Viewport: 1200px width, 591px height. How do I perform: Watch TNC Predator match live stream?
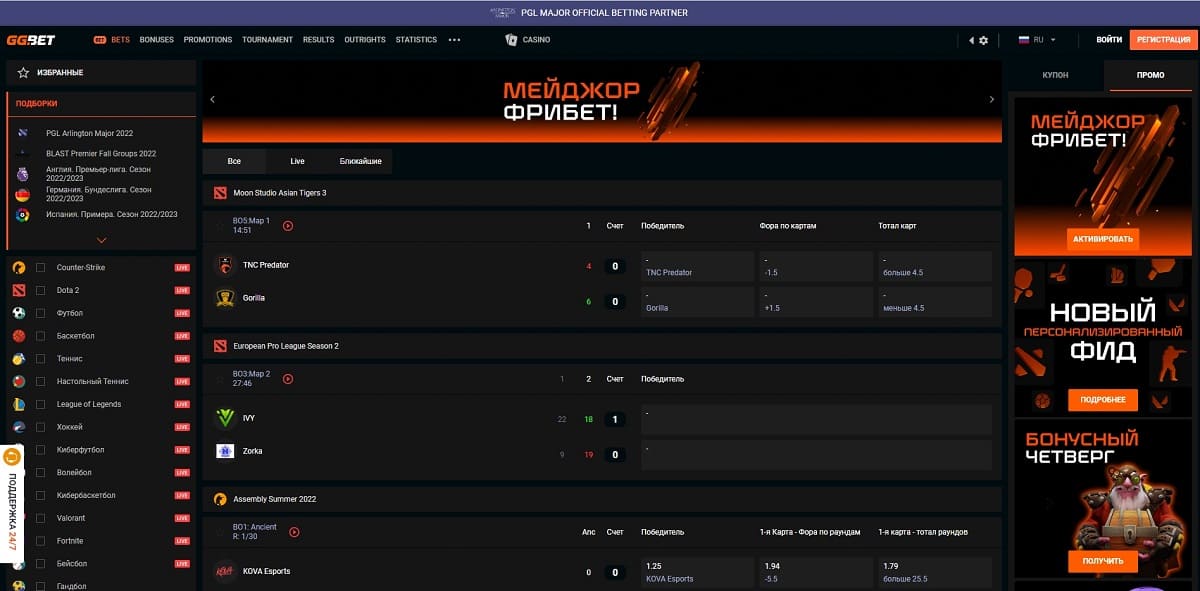click(x=288, y=226)
